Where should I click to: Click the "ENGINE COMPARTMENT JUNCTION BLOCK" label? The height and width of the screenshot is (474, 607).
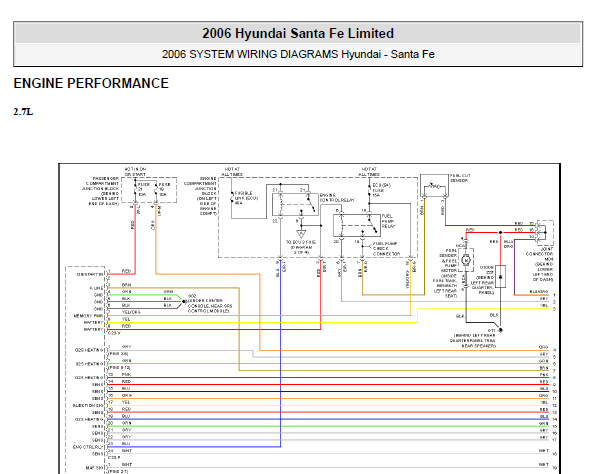pos(201,186)
